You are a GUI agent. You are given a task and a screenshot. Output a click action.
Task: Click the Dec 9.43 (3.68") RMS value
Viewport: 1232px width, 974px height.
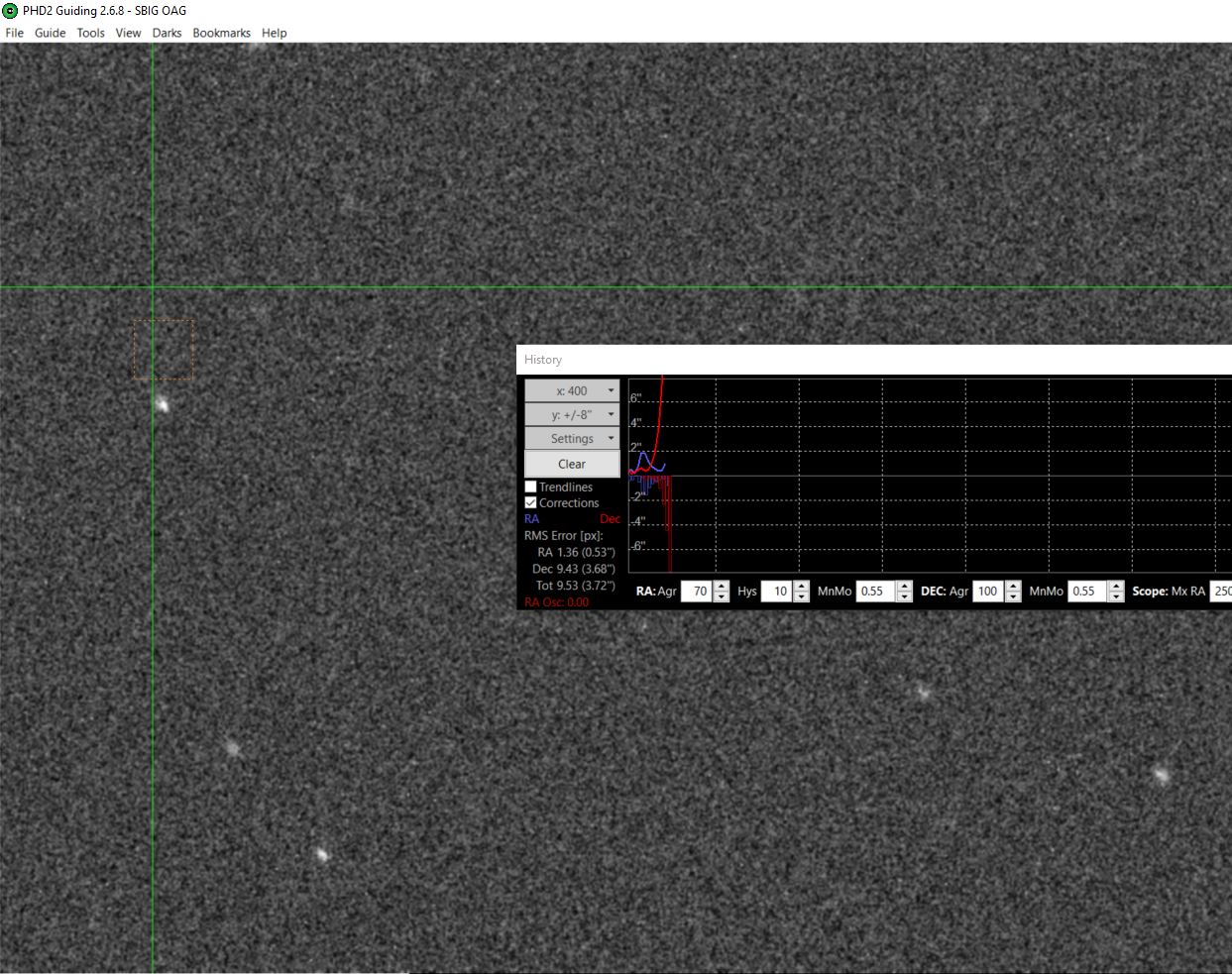point(573,569)
